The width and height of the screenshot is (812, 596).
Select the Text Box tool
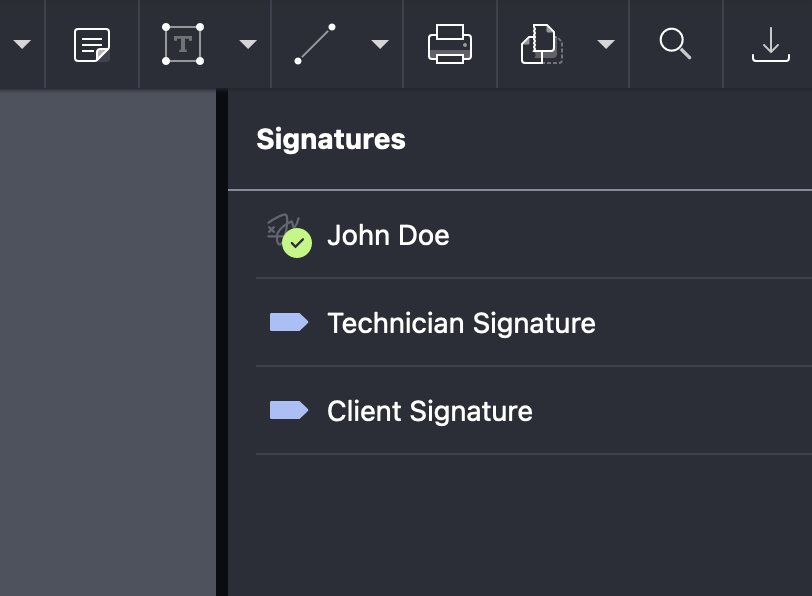pos(182,44)
